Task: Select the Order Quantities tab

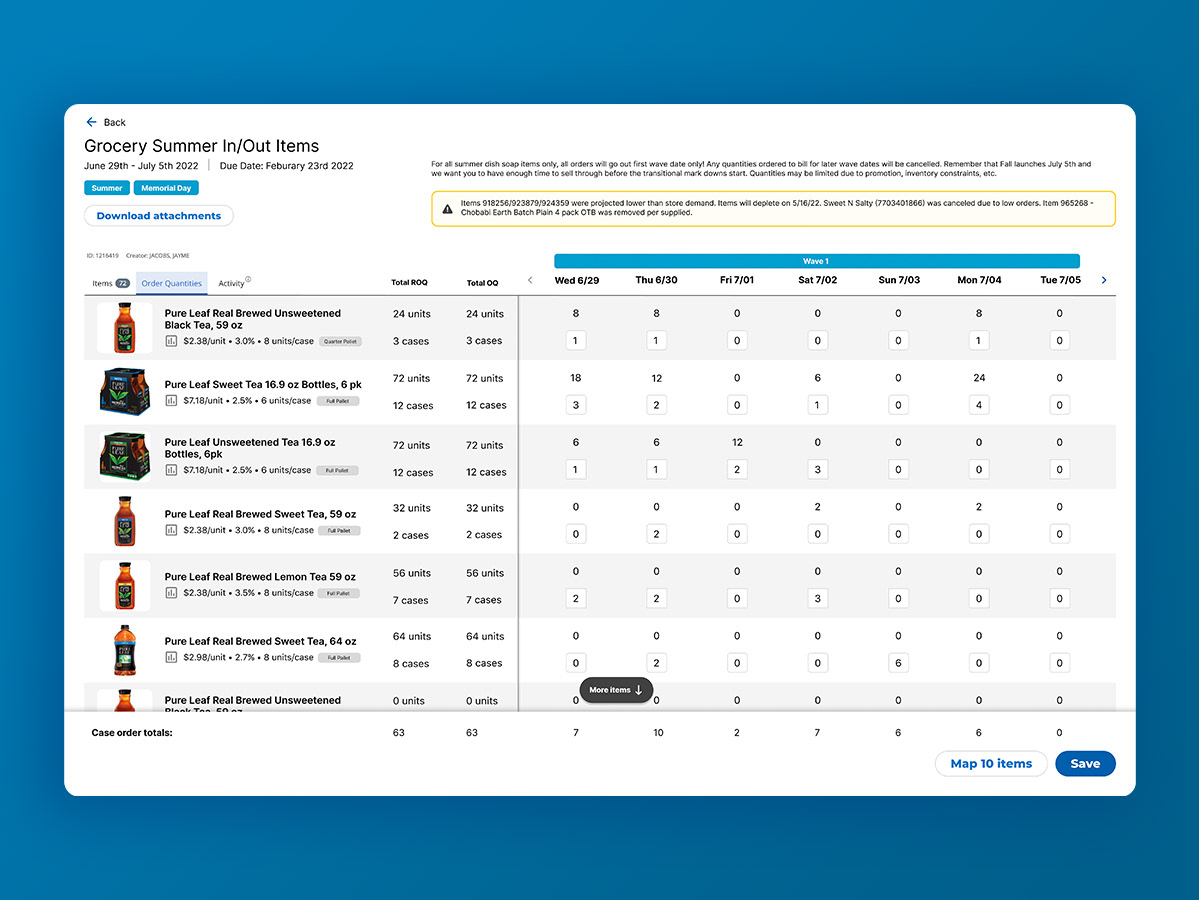Action: tap(171, 283)
